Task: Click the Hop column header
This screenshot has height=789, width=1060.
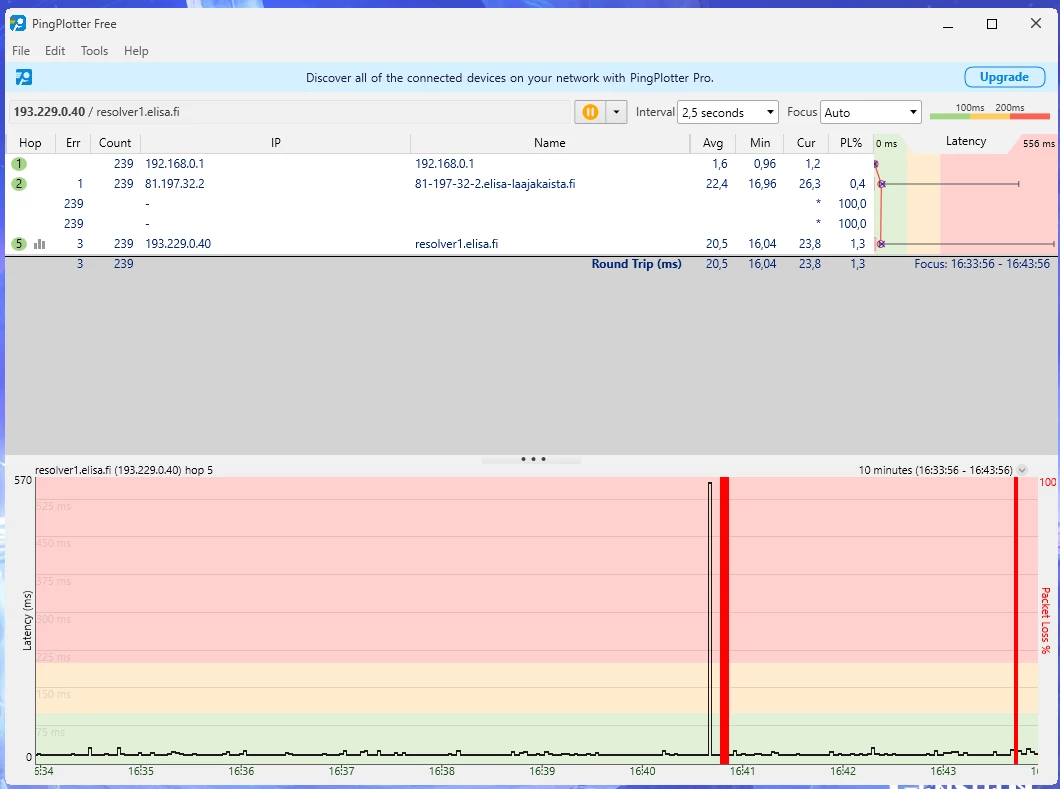Action: [30, 143]
